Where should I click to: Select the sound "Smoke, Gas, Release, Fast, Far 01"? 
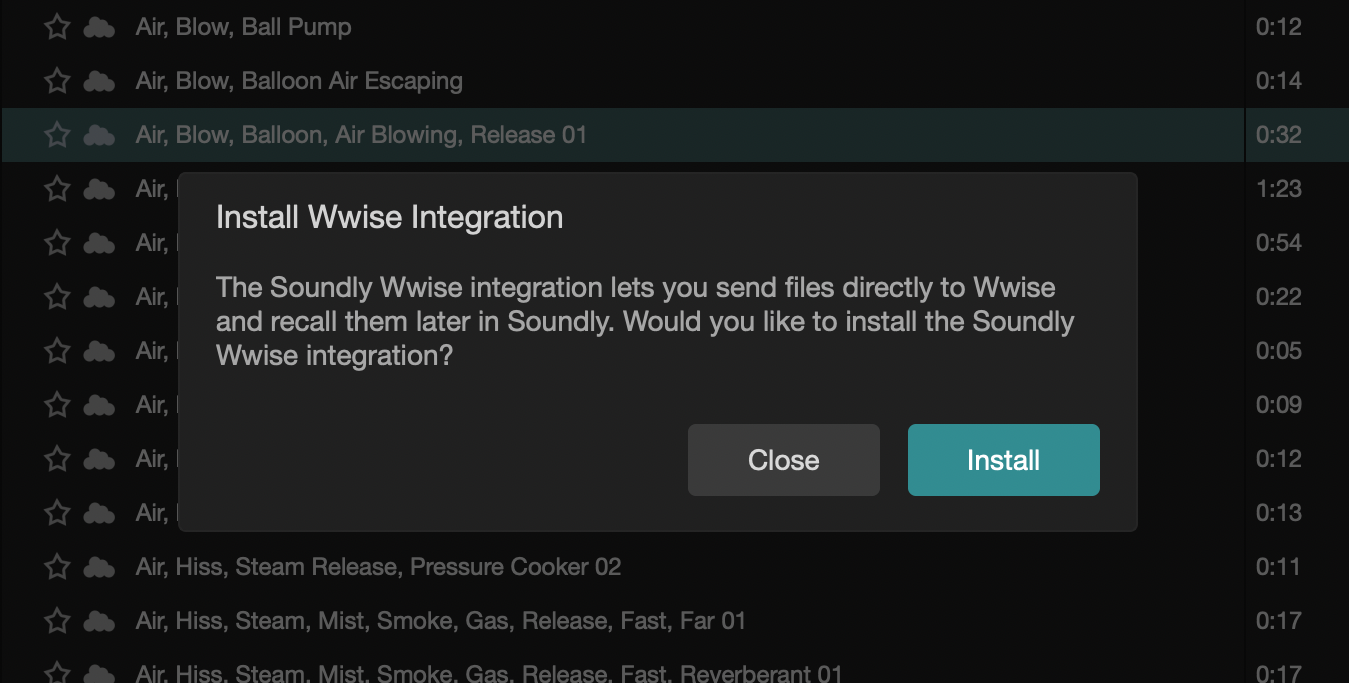pyautogui.click(x=440, y=621)
